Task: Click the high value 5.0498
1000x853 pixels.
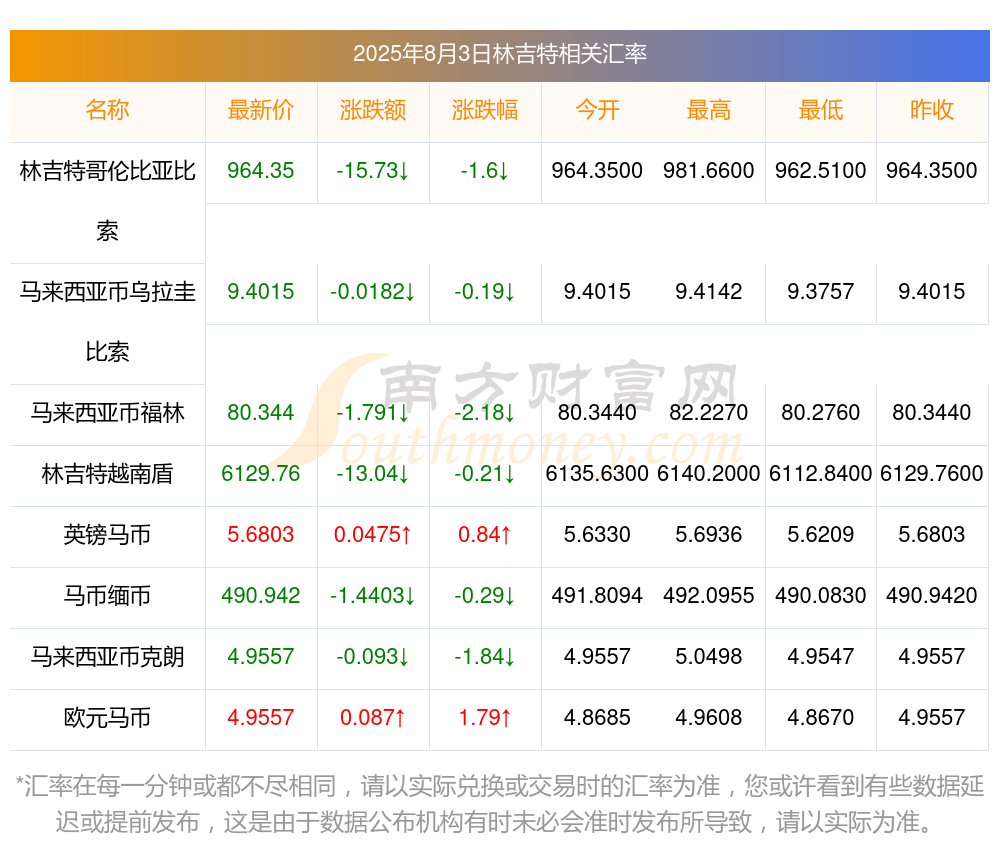Action: [709, 657]
